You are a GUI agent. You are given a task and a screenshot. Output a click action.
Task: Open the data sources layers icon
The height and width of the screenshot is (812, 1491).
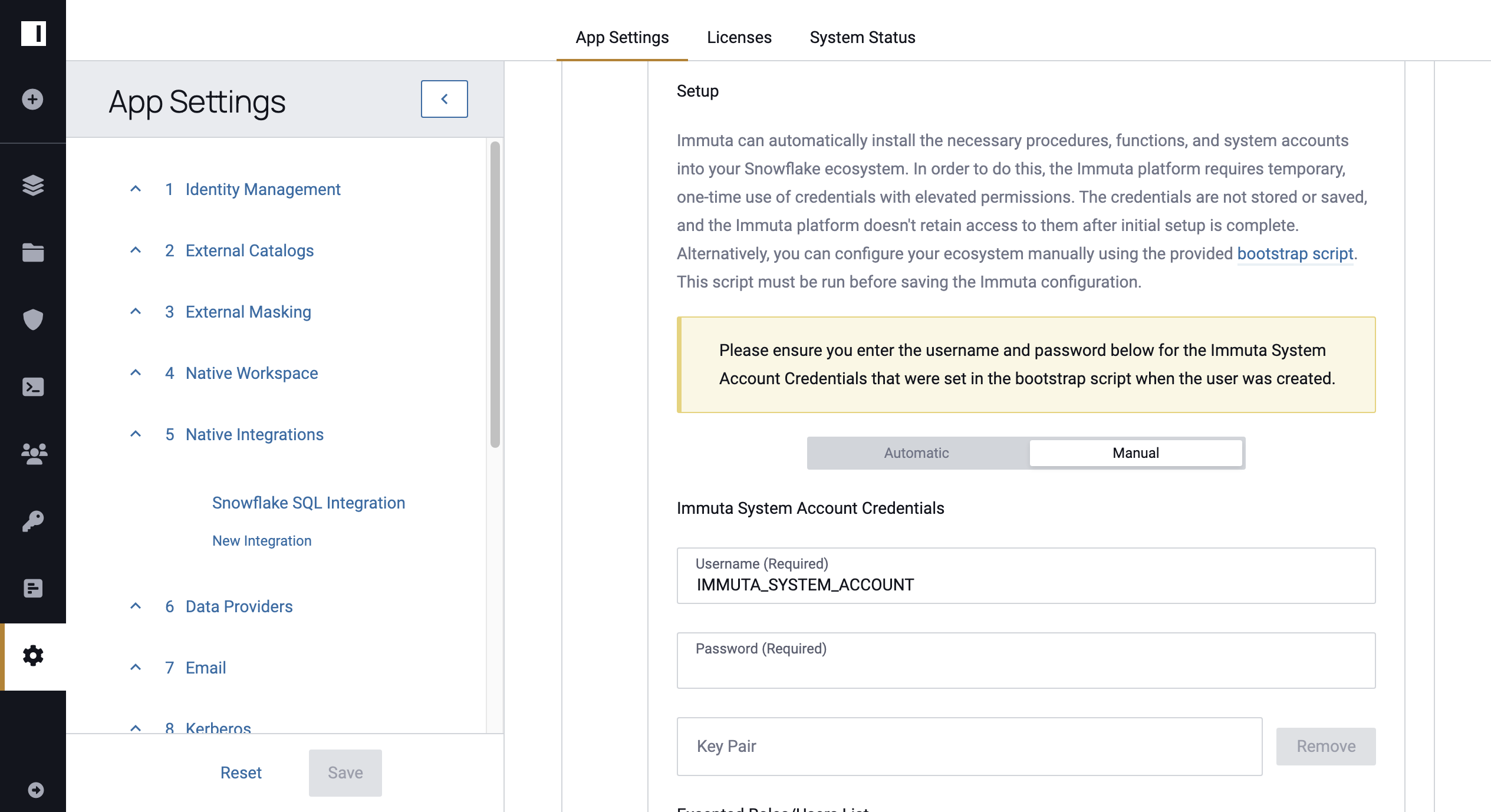(x=33, y=185)
